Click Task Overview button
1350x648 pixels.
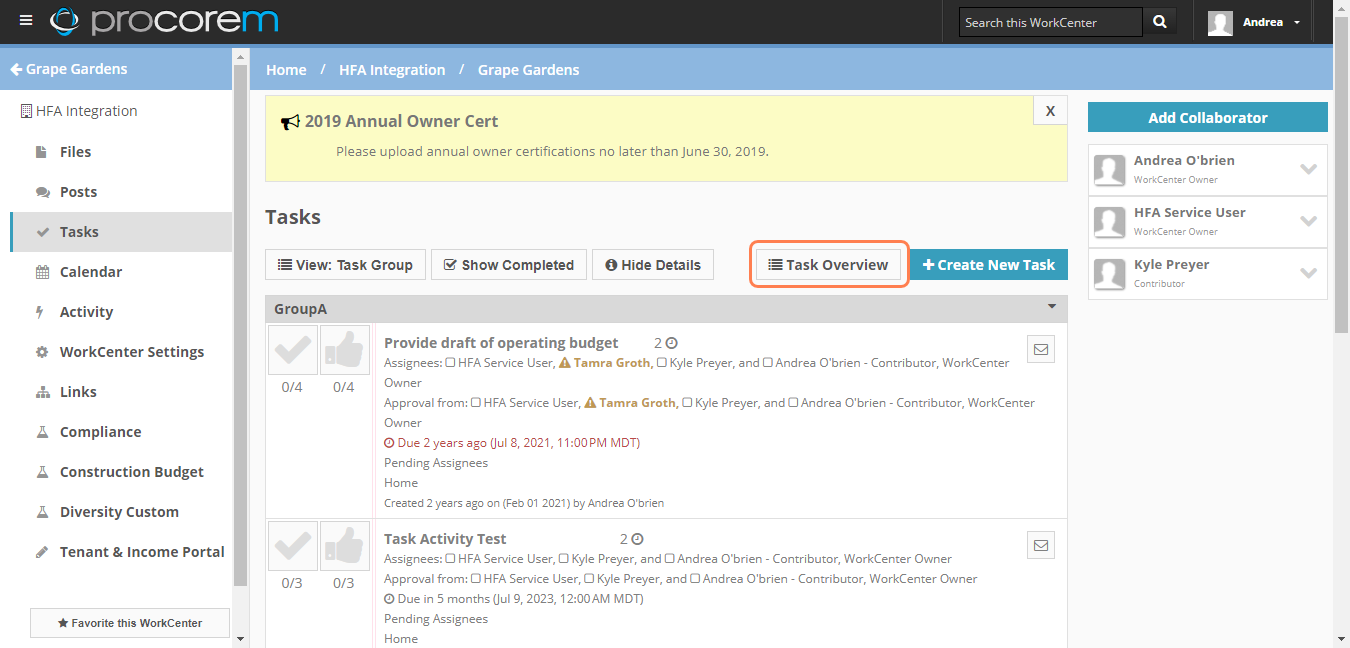[829, 265]
